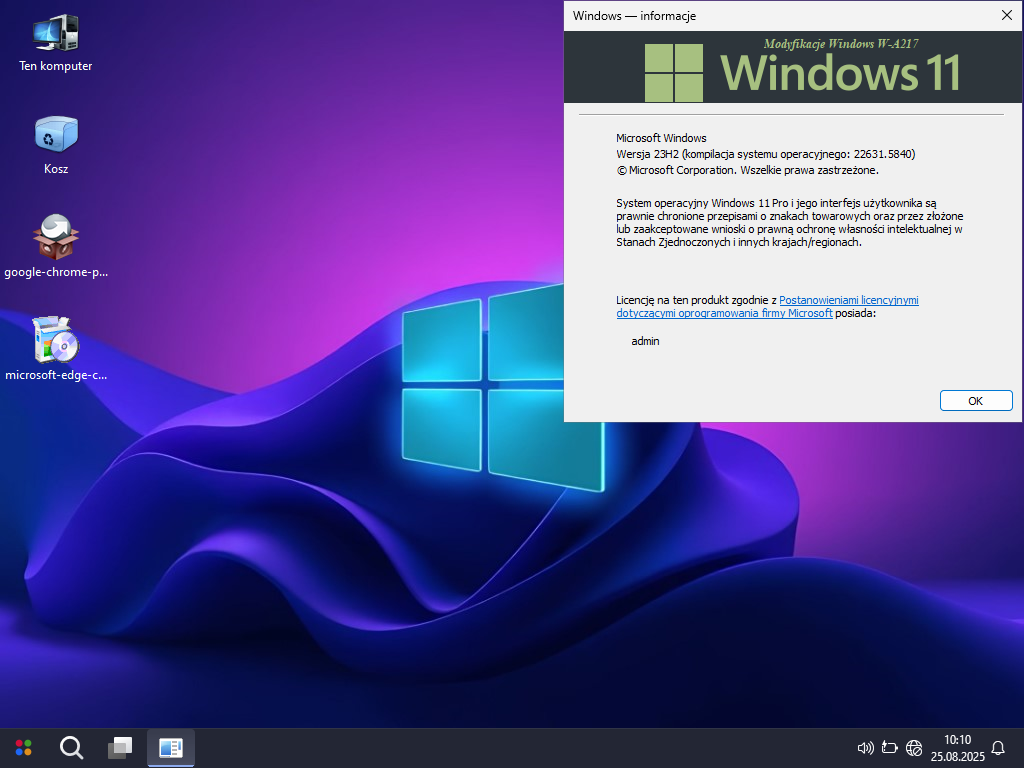Click the battery power tray icon

click(x=890, y=747)
